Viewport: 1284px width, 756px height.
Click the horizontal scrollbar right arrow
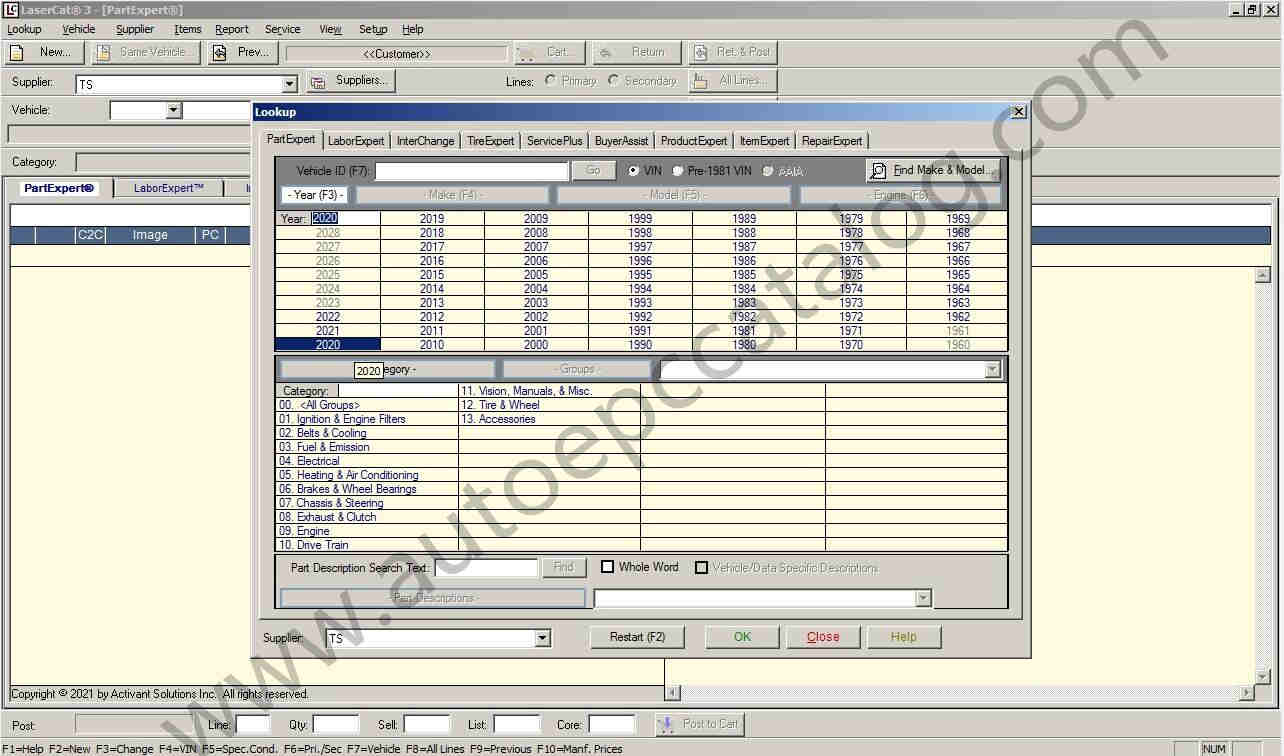1246,692
